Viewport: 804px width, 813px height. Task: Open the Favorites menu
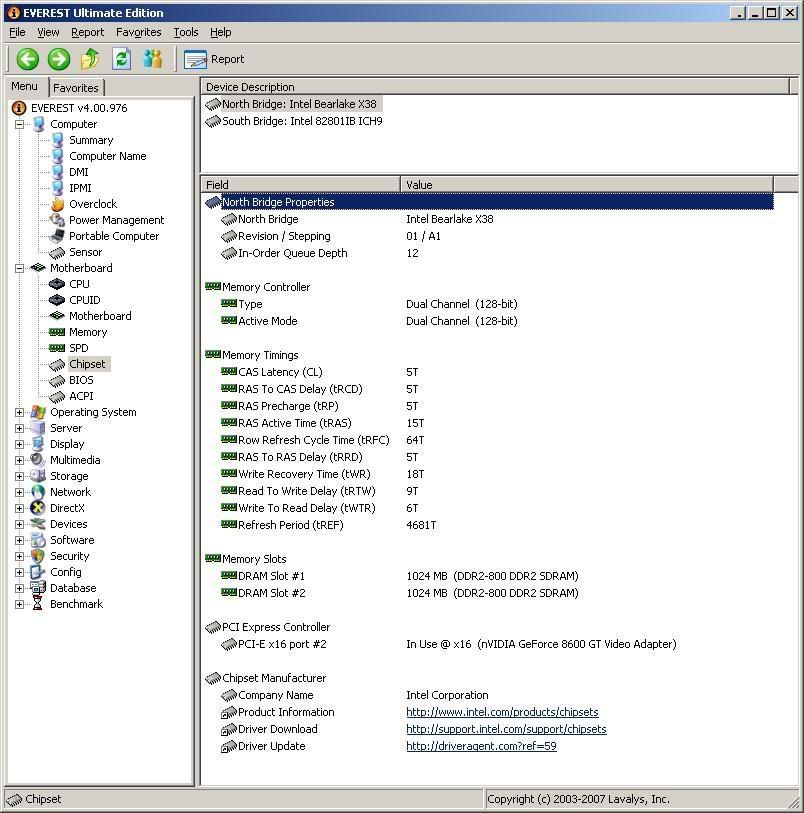tap(138, 32)
